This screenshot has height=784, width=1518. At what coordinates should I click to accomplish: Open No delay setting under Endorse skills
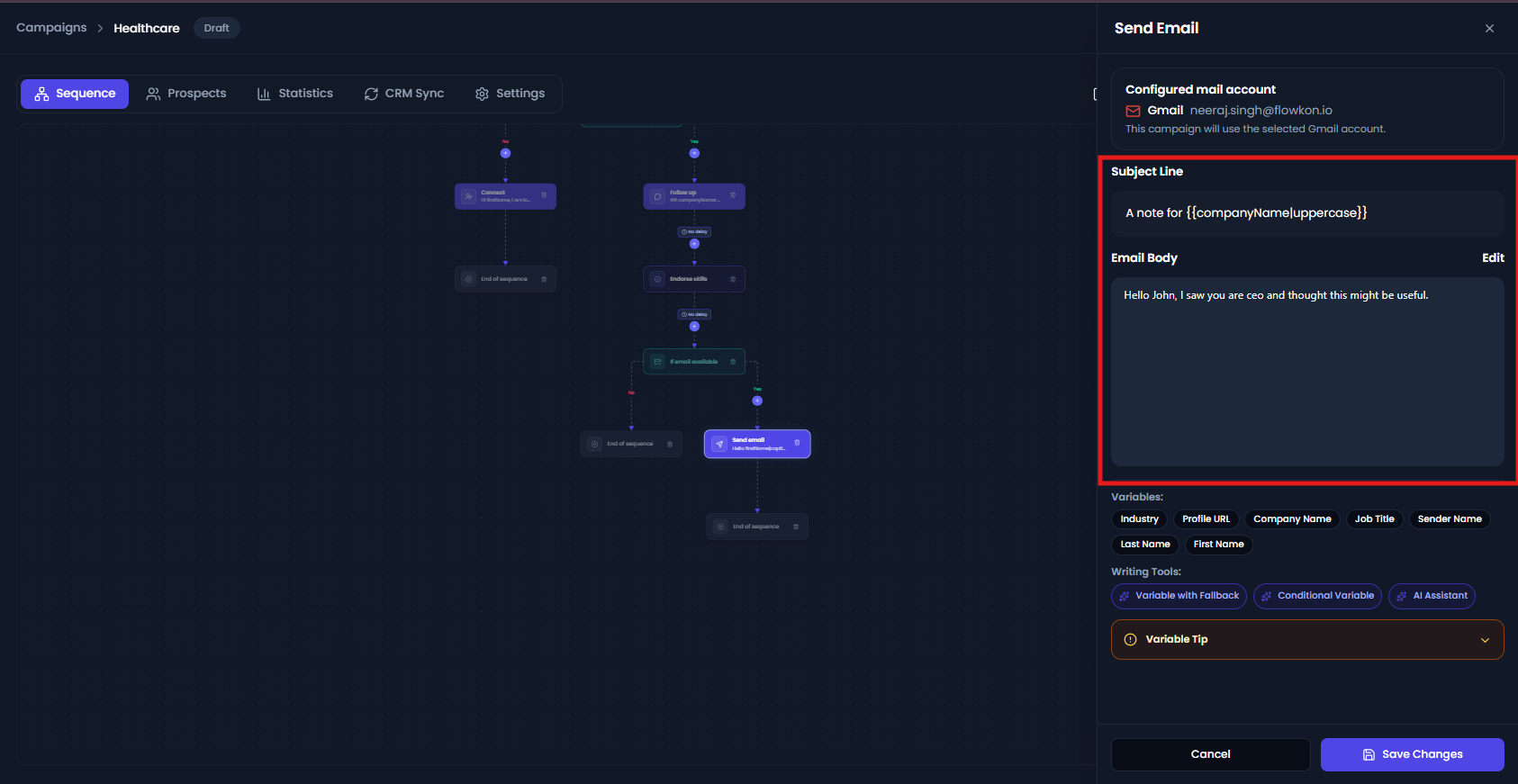[x=694, y=314]
